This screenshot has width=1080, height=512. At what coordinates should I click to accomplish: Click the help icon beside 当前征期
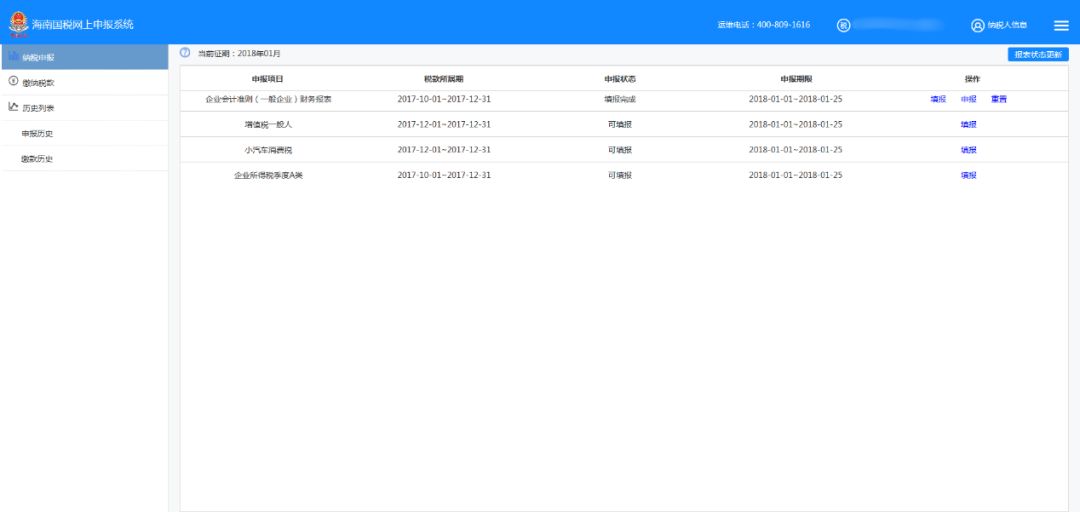(185, 53)
